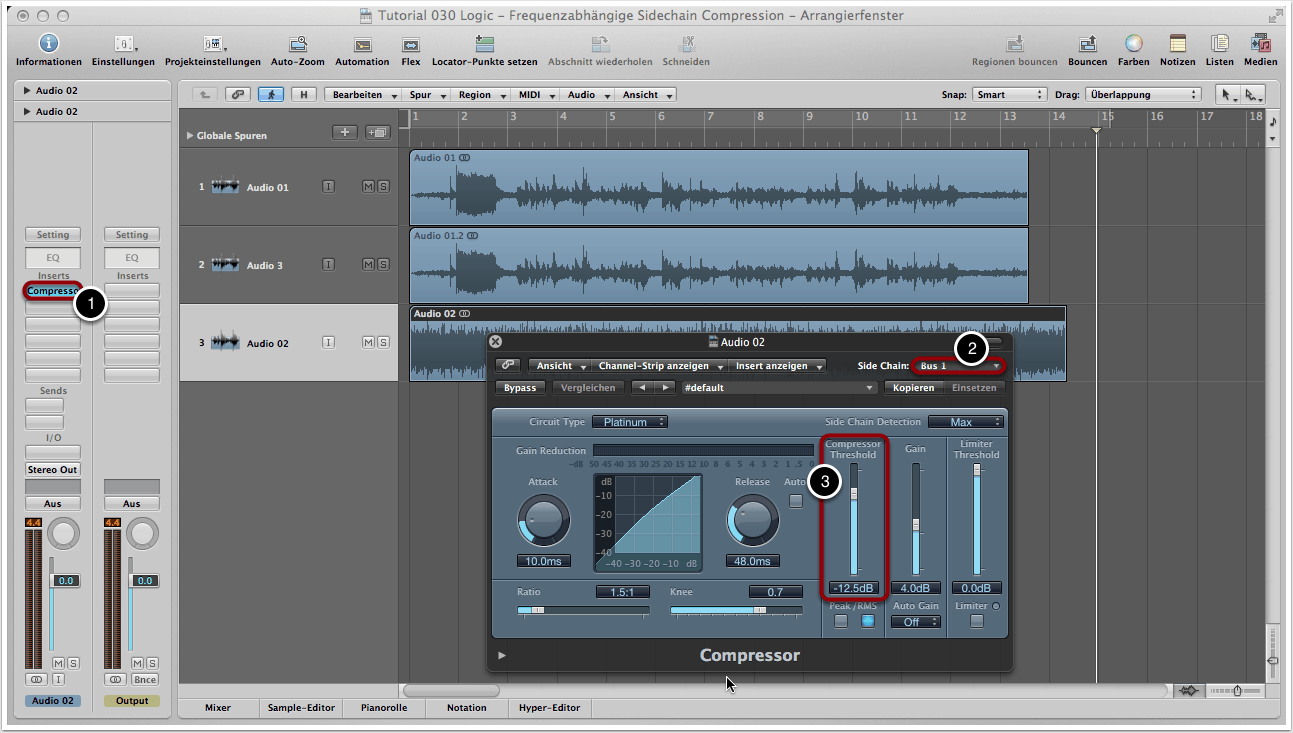1293x733 pixels.
Task: Click the Kopieren button in plugin window
Action: [x=913, y=388]
